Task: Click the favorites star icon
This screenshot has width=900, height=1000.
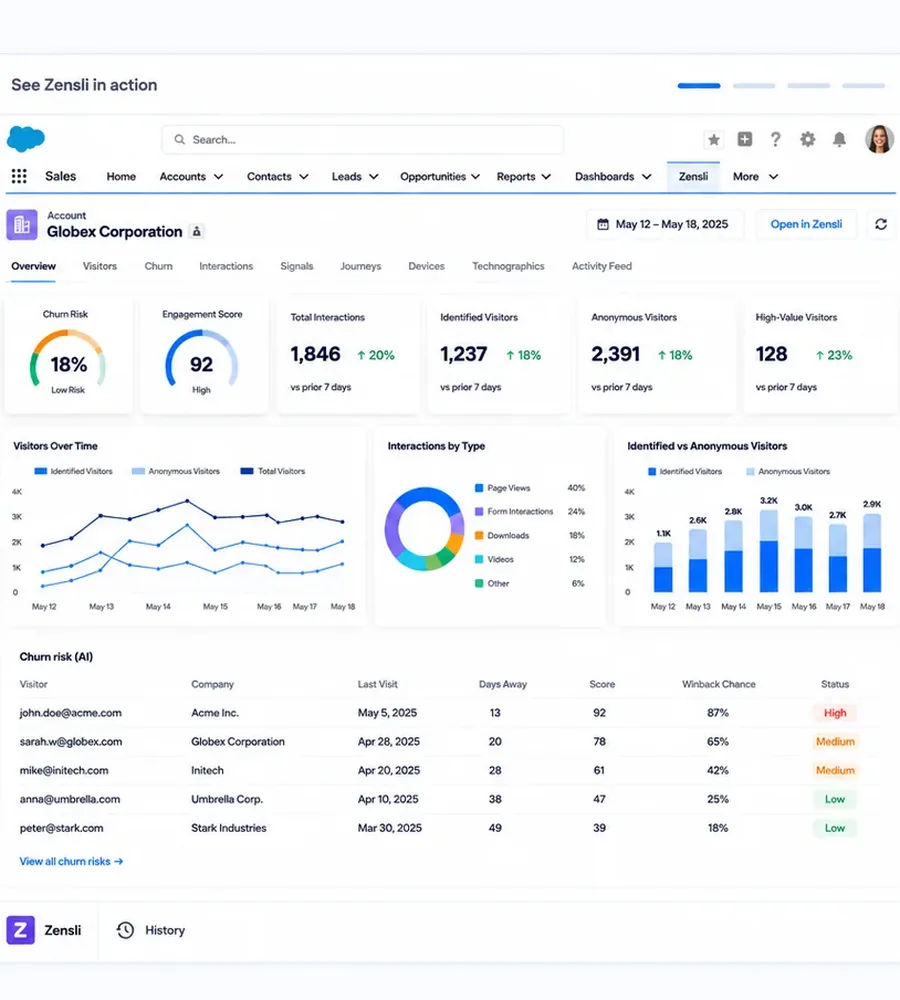Action: point(714,139)
